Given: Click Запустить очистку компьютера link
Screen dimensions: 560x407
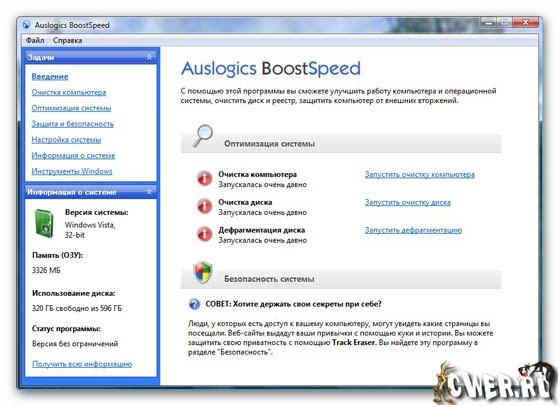Looking at the screenshot, I should (420, 175).
